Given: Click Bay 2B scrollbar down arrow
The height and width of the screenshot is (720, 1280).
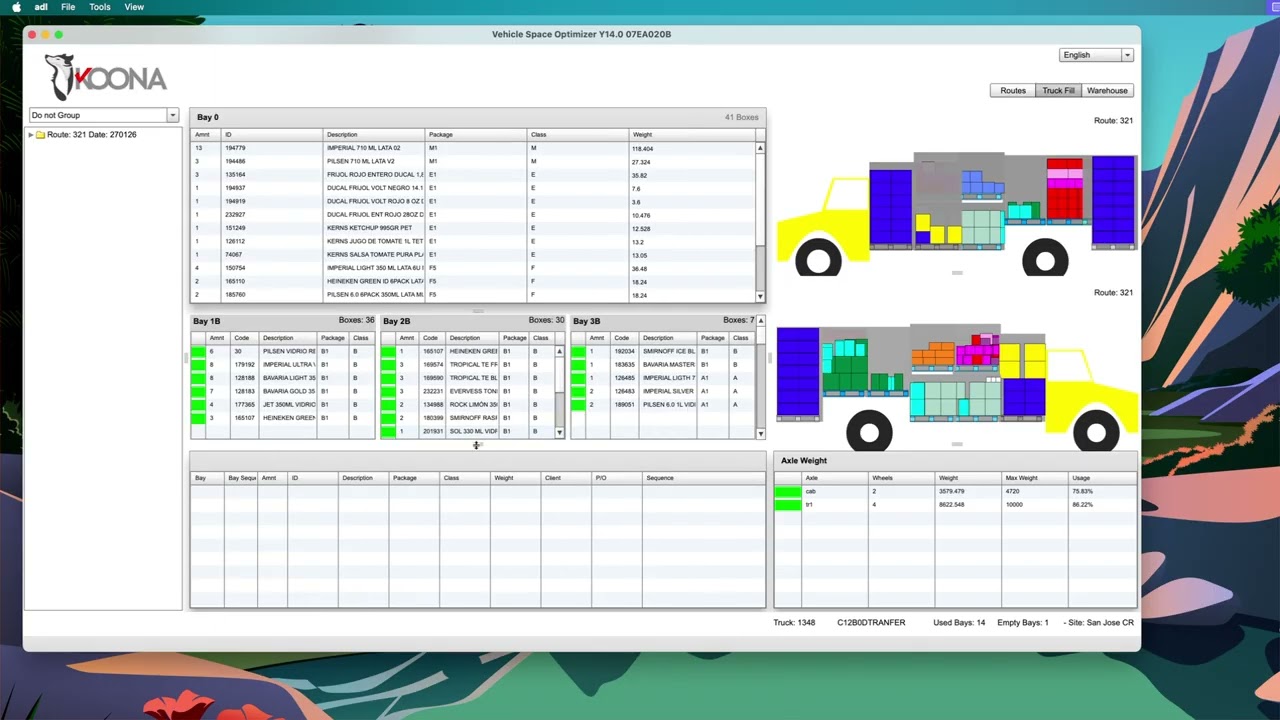Looking at the screenshot, I should click(x=559, y=433).
